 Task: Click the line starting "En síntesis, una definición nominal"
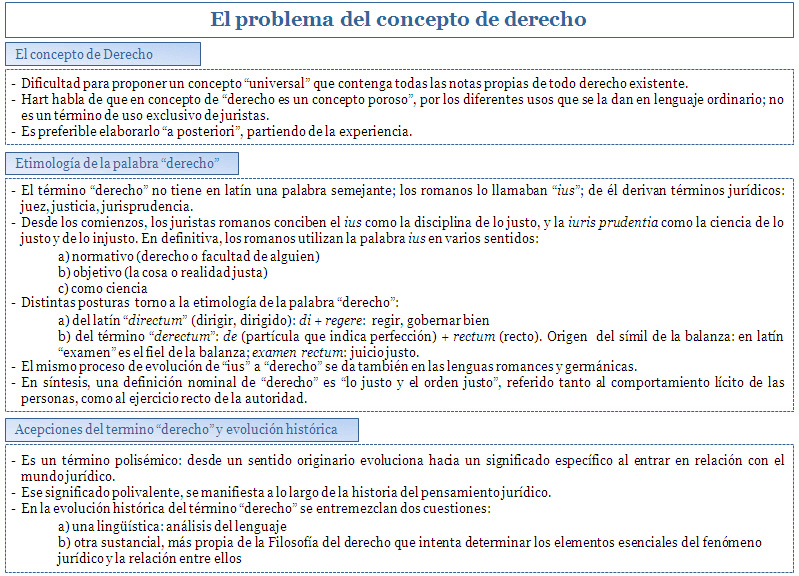pos(400,382)
